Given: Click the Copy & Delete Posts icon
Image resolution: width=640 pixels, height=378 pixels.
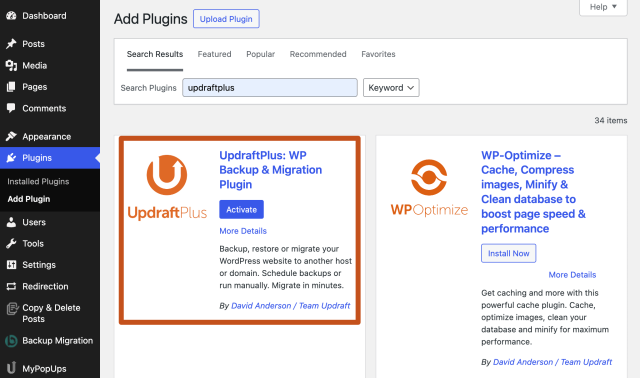Looking at the screenshot, I should coord(12,309).
